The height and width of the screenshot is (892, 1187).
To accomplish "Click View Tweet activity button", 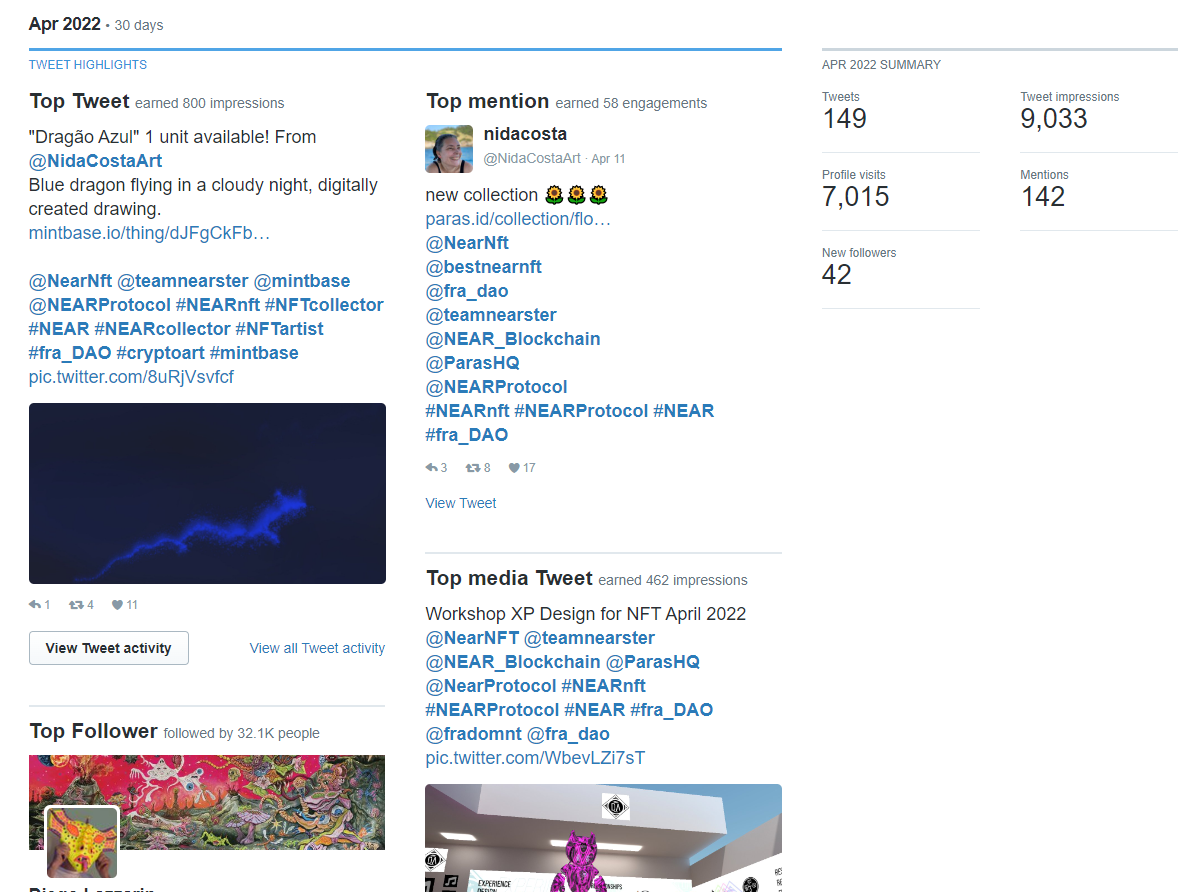I will pyautogui.click(x=108, y=648).
